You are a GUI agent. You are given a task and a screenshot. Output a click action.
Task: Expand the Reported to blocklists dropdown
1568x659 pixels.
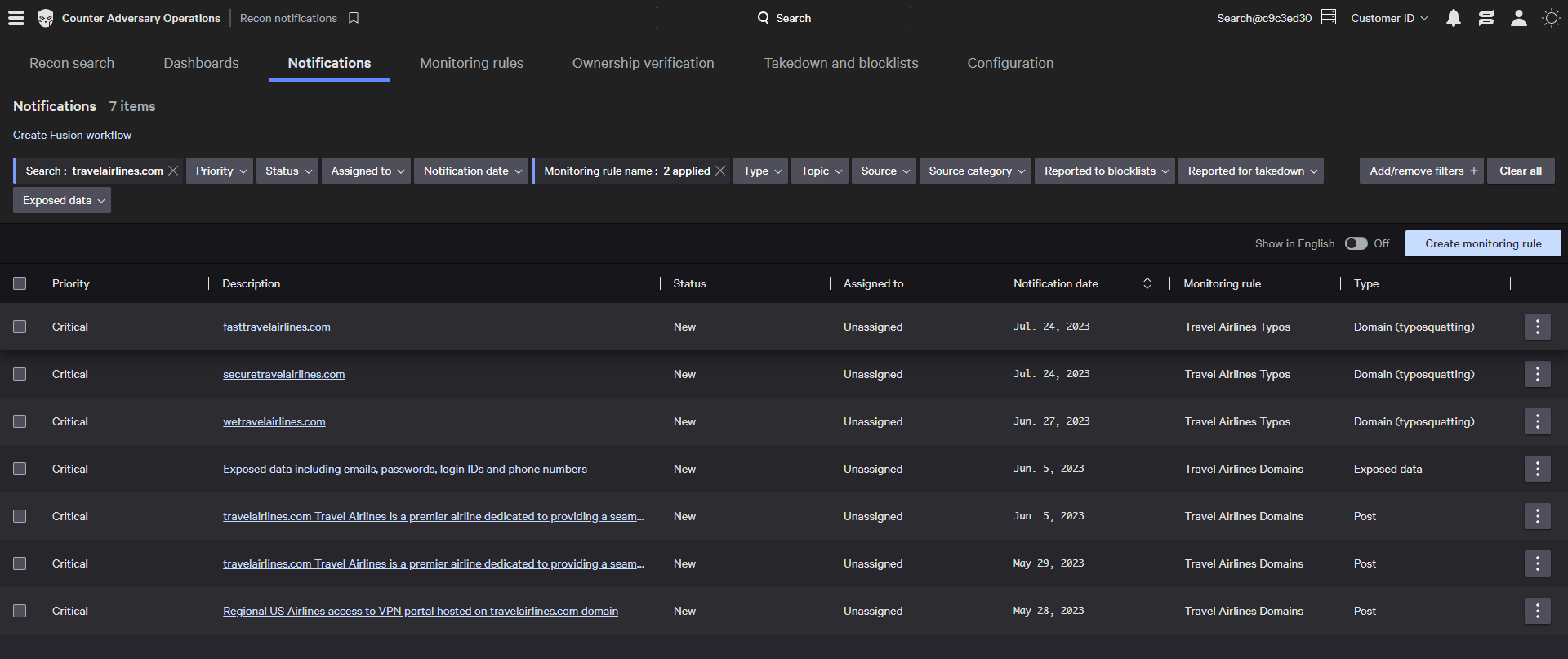pyautogui.click(x=1105, y=171)
